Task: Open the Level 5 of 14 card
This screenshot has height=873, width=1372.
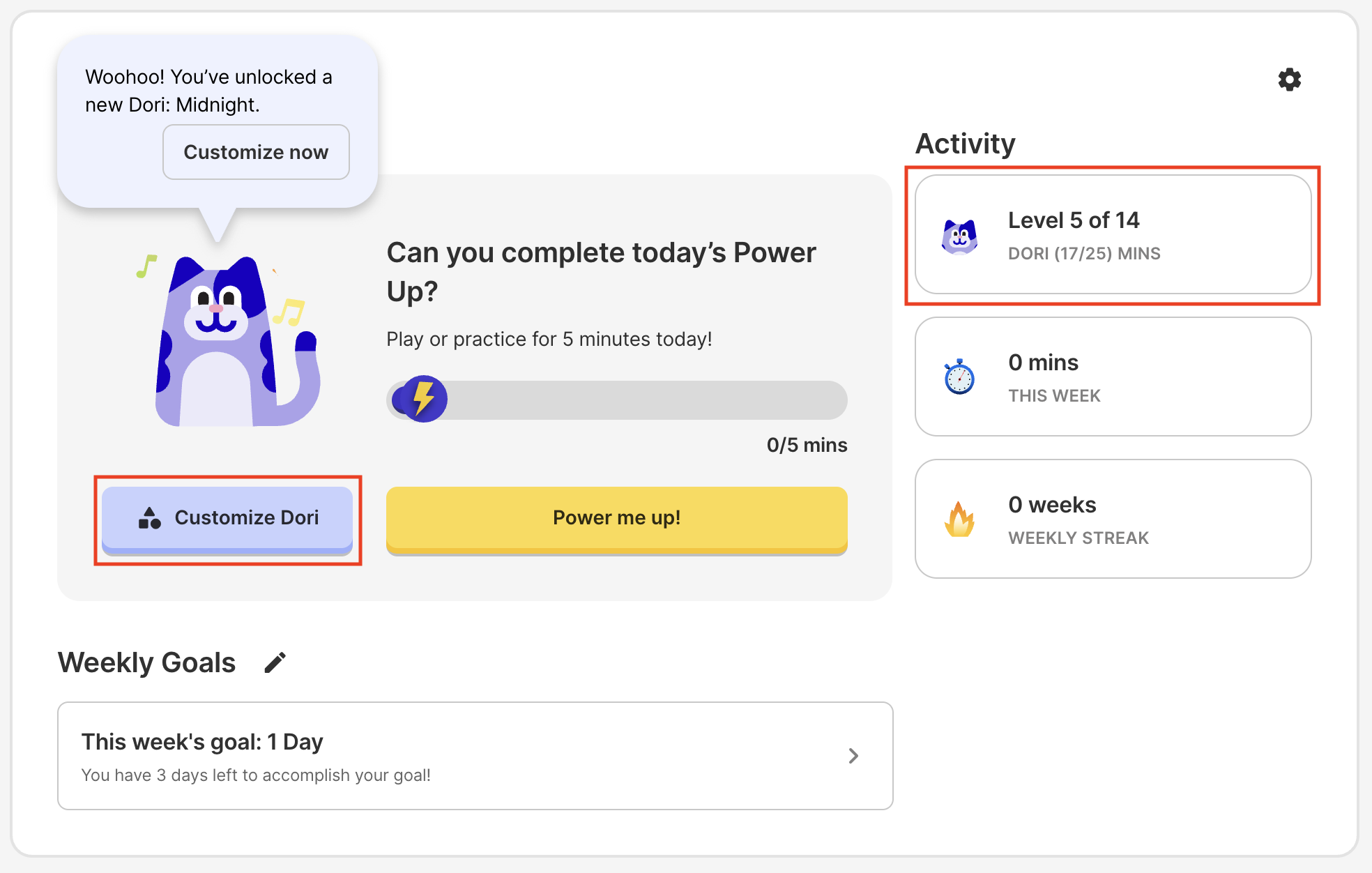Action: pos(1113,235)
